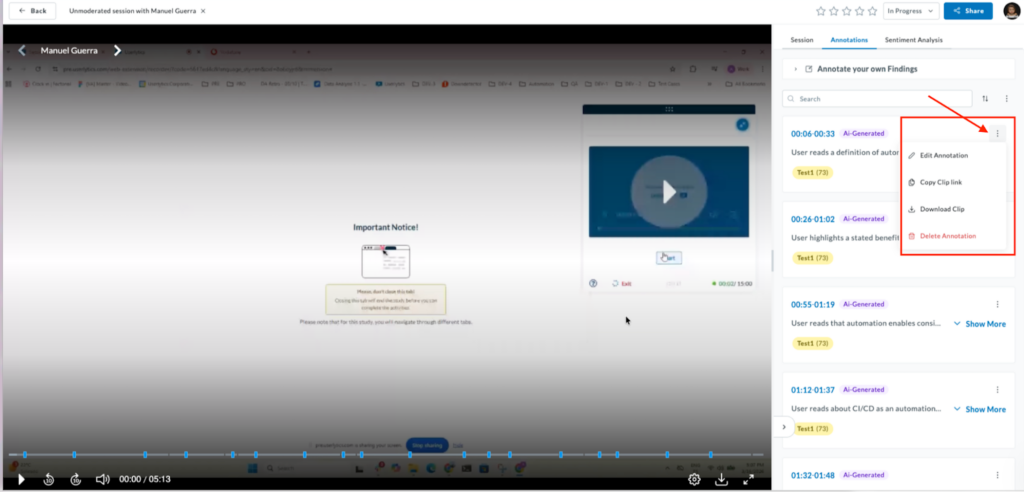Download the session video
1024x492 pixels.
tap(722, 480)
